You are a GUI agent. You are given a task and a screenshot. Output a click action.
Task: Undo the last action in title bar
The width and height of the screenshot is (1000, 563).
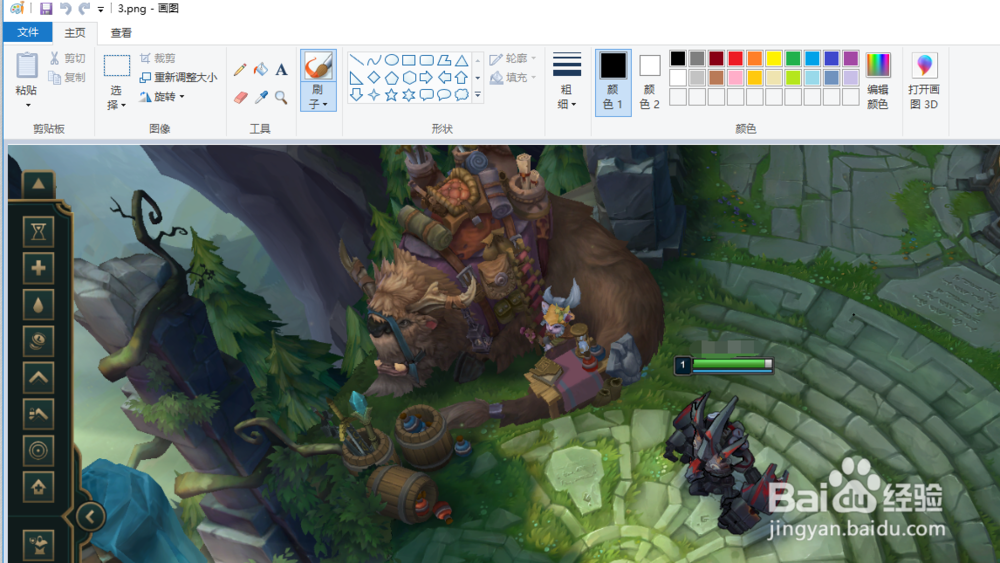coord(65,8)
